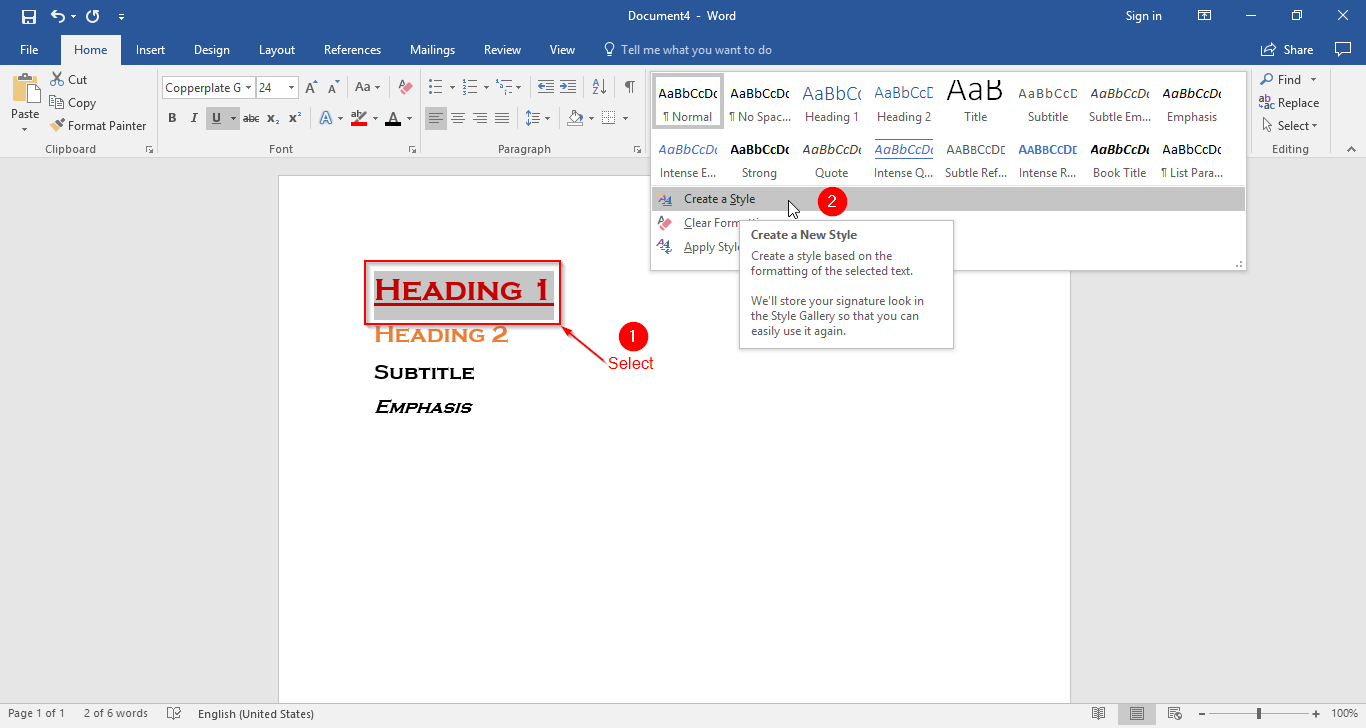Click the word count in the status bar
The width and height of the screenshot is (1366, 728).
[x=116, y=713]
